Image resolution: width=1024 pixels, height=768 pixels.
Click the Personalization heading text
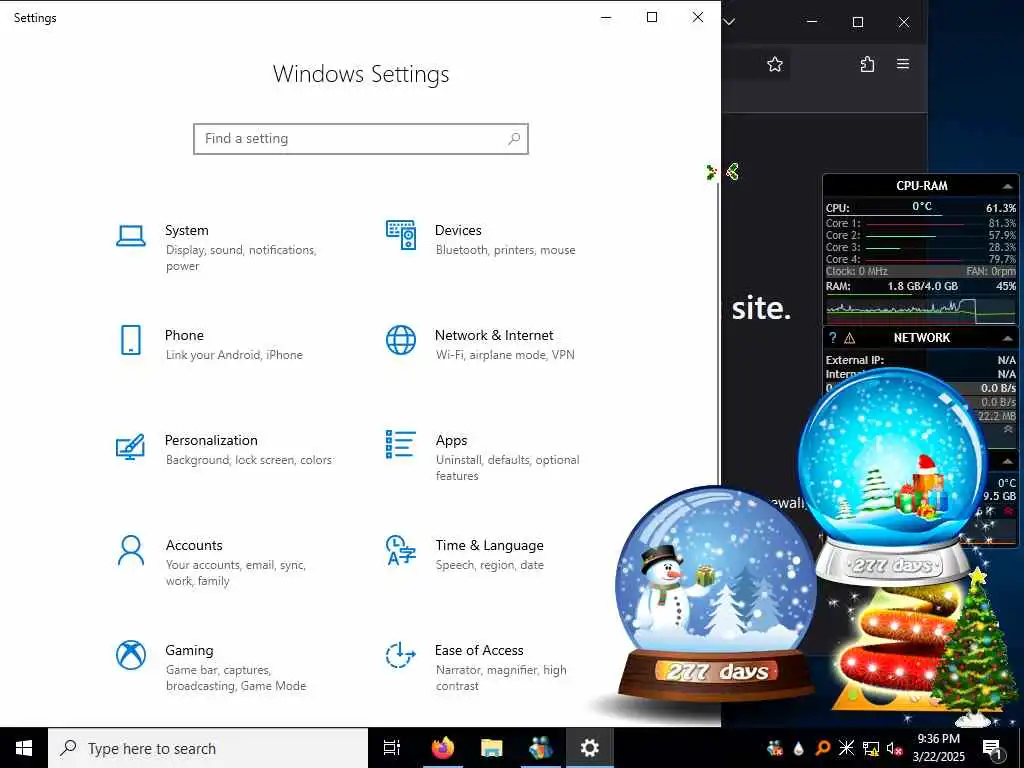pyautogui.click(x=211, y=440)
